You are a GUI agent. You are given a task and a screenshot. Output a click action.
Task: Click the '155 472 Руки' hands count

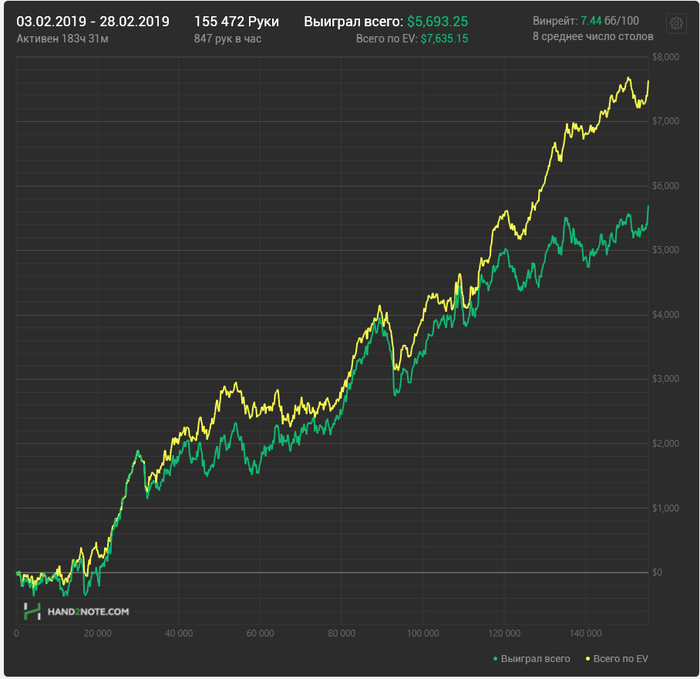236,21
